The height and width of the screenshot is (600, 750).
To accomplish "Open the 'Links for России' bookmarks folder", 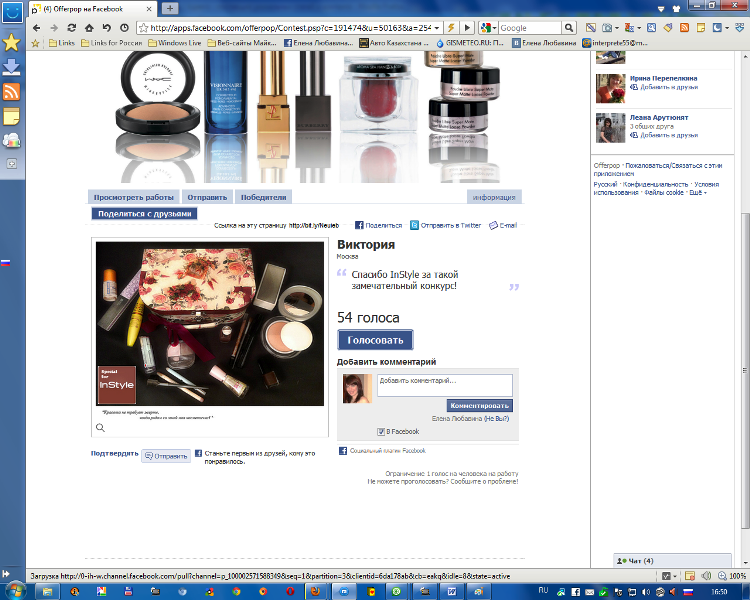I will pyautogui.click(x=111, y=43).
